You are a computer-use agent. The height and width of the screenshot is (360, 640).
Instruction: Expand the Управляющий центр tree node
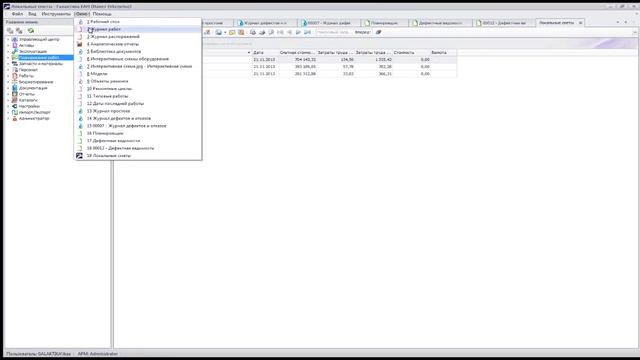click(x=8, y=40)
